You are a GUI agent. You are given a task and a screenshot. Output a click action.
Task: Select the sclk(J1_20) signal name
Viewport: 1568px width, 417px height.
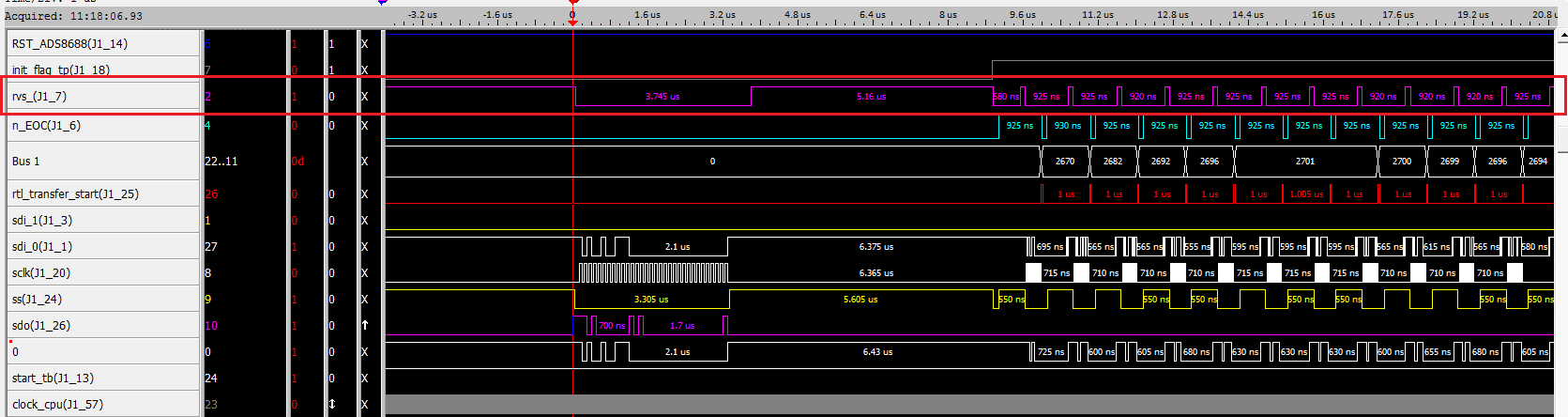41,272
